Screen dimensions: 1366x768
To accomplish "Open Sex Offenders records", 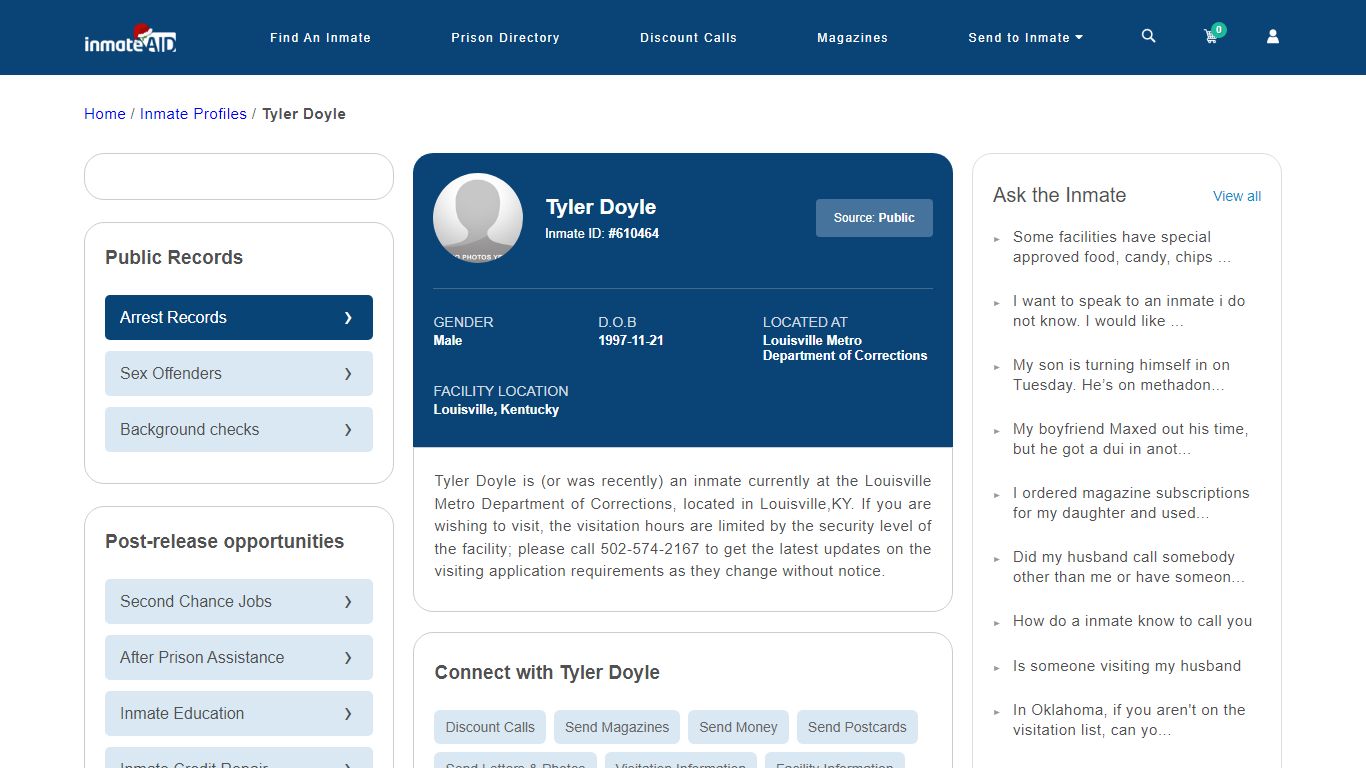I will (239, 373).
